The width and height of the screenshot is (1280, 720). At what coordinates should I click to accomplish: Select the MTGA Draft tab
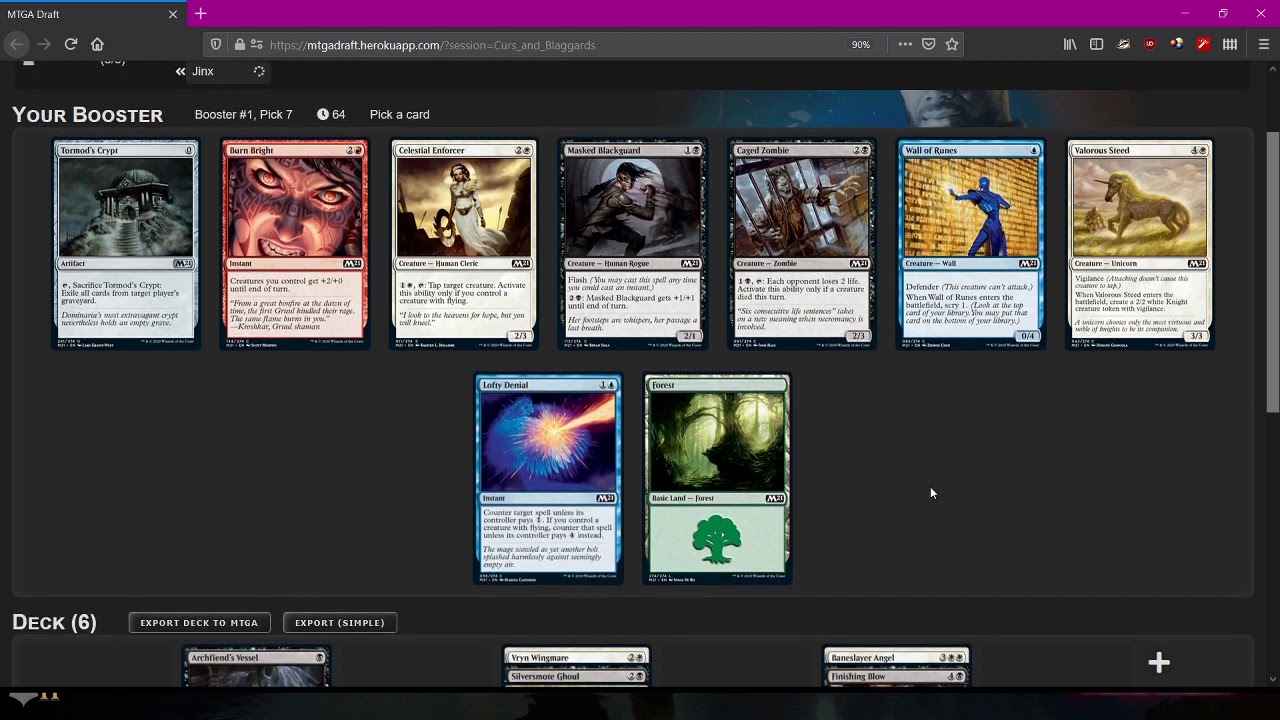92,14
